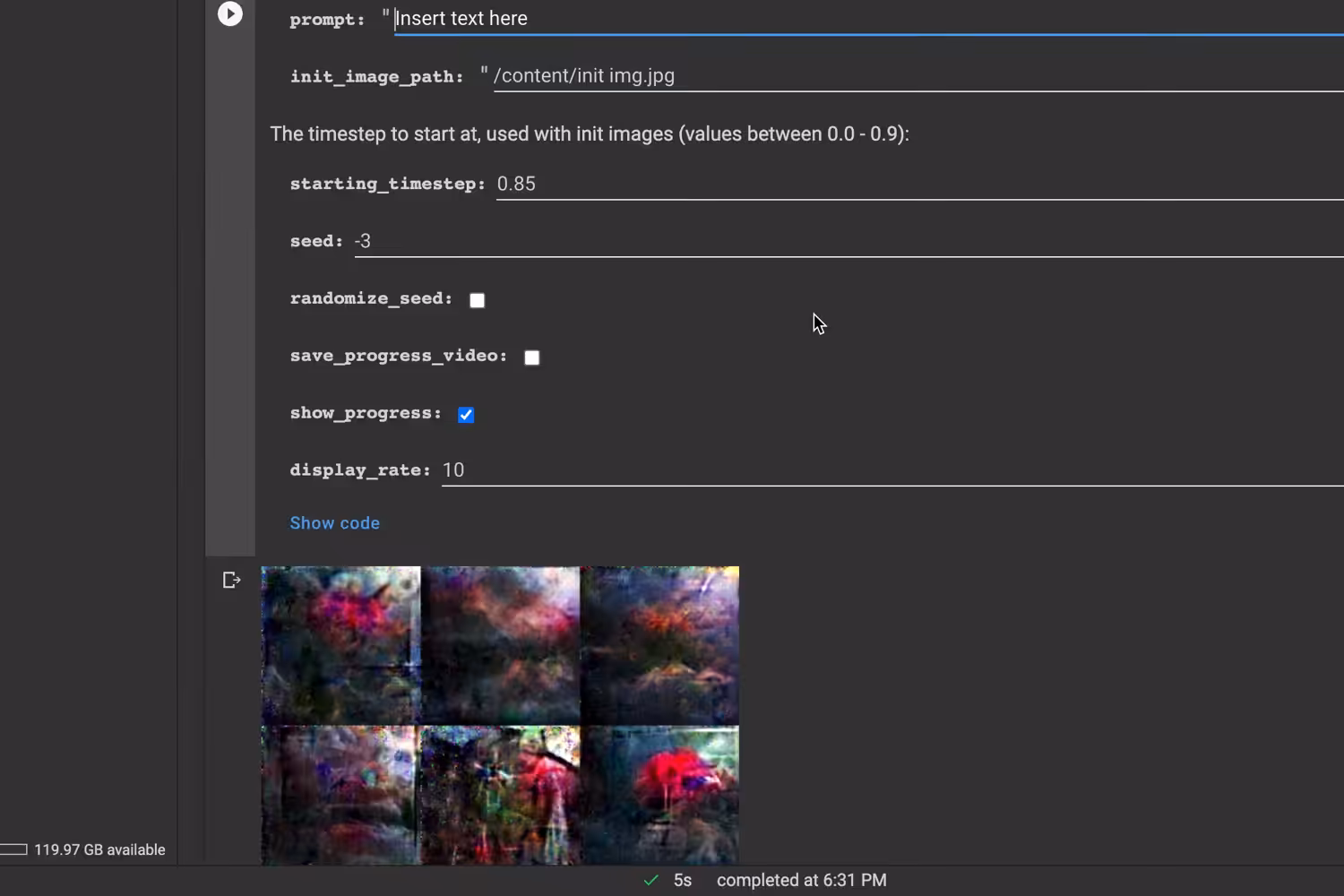Enable the save_progress_video checkbox
This screenshot has height=896, width=1344.
pos(532,358)
